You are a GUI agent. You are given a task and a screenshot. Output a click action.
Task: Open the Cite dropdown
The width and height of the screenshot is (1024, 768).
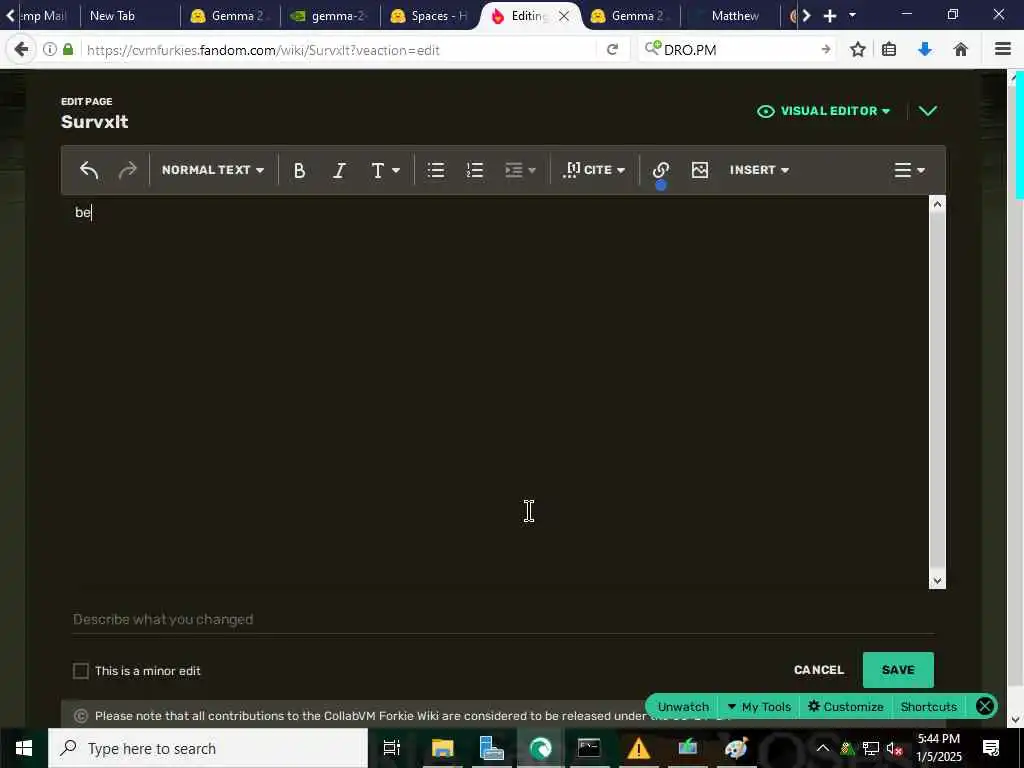(594, 170)
